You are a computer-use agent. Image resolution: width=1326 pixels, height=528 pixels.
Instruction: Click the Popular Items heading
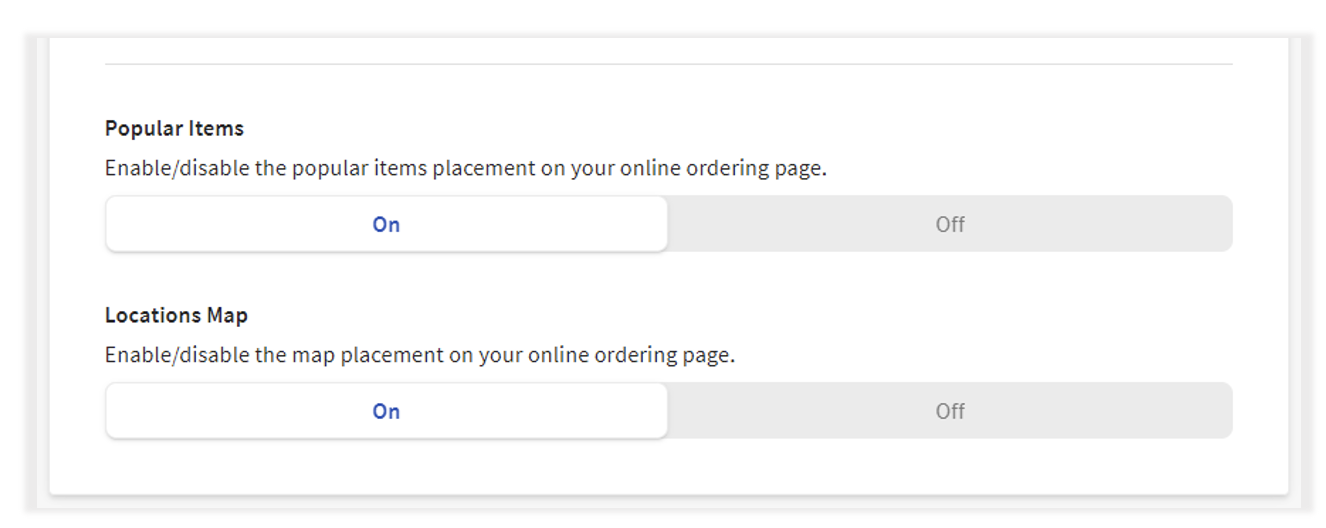pos(174,129)
